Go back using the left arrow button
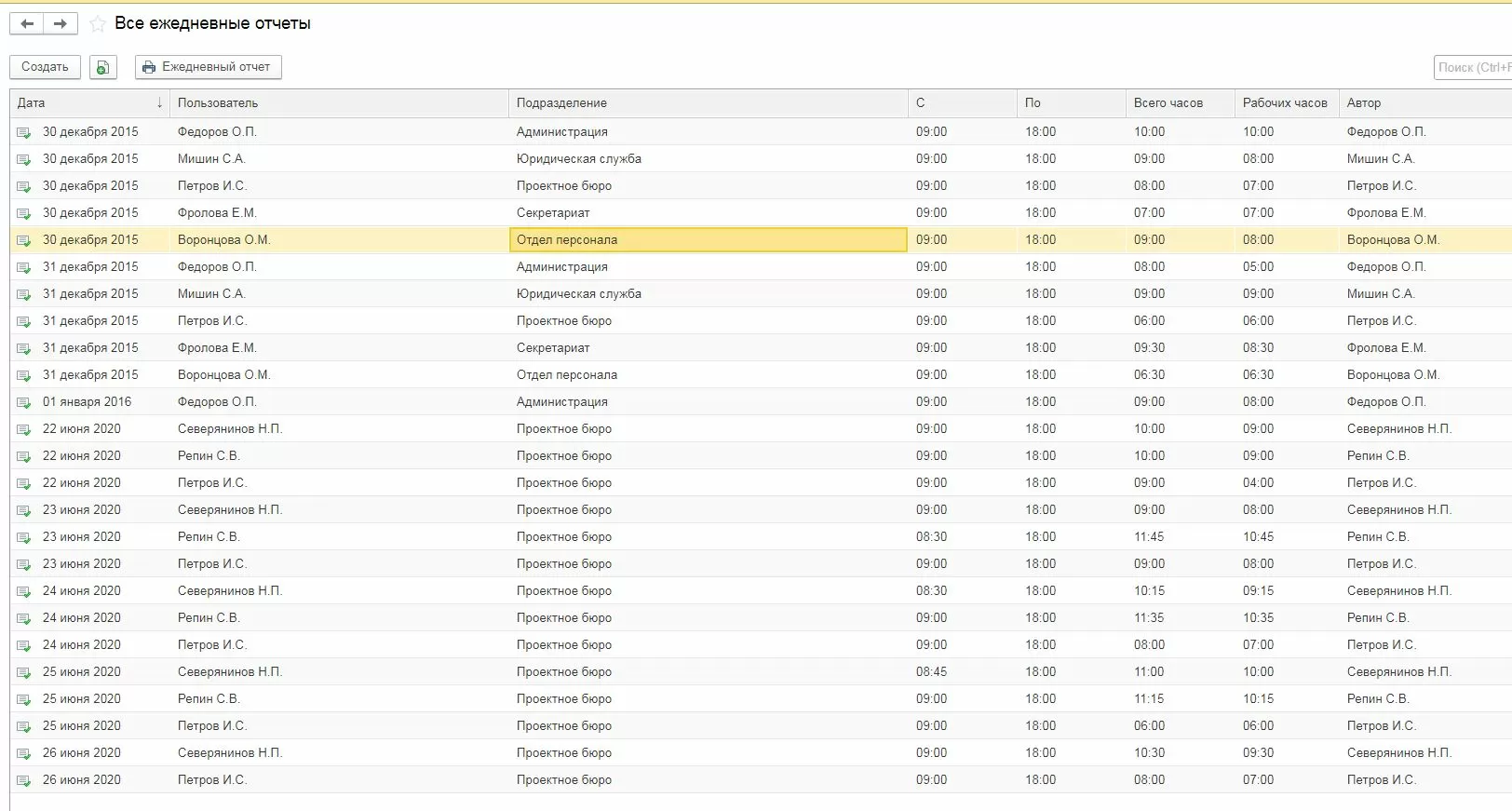The width and height of the screenshot is (1512, 811). [x=27, y=24]
